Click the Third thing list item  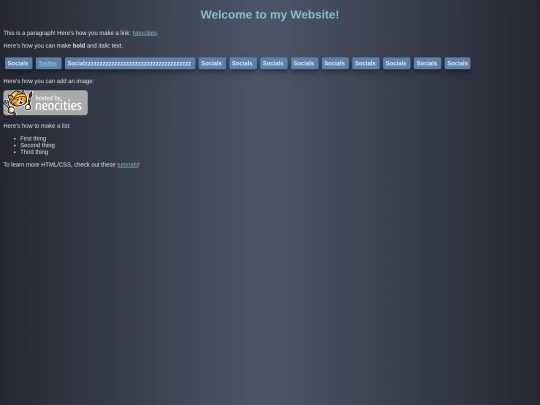tap(34, 152)
